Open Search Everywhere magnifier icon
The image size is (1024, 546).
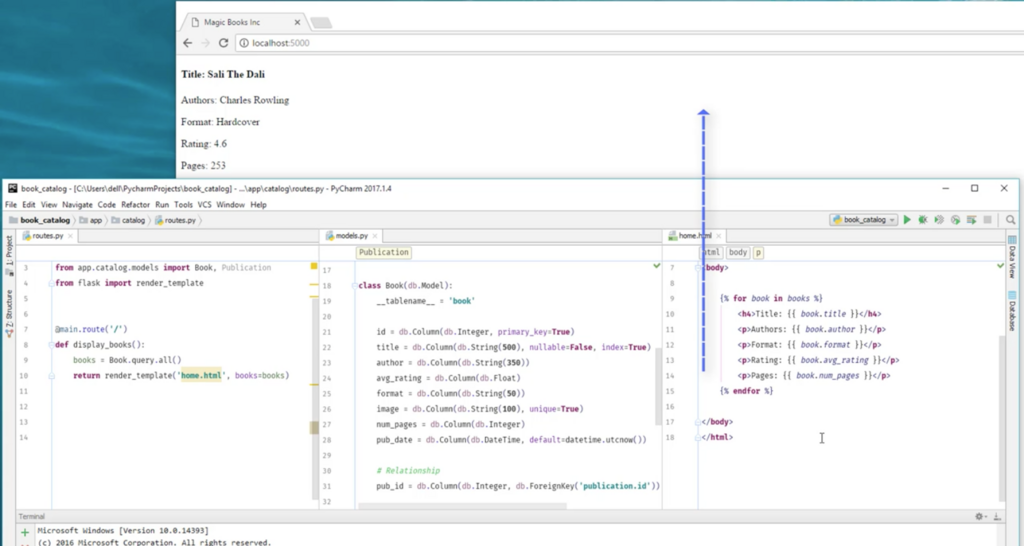click(x=1010, y=220)
